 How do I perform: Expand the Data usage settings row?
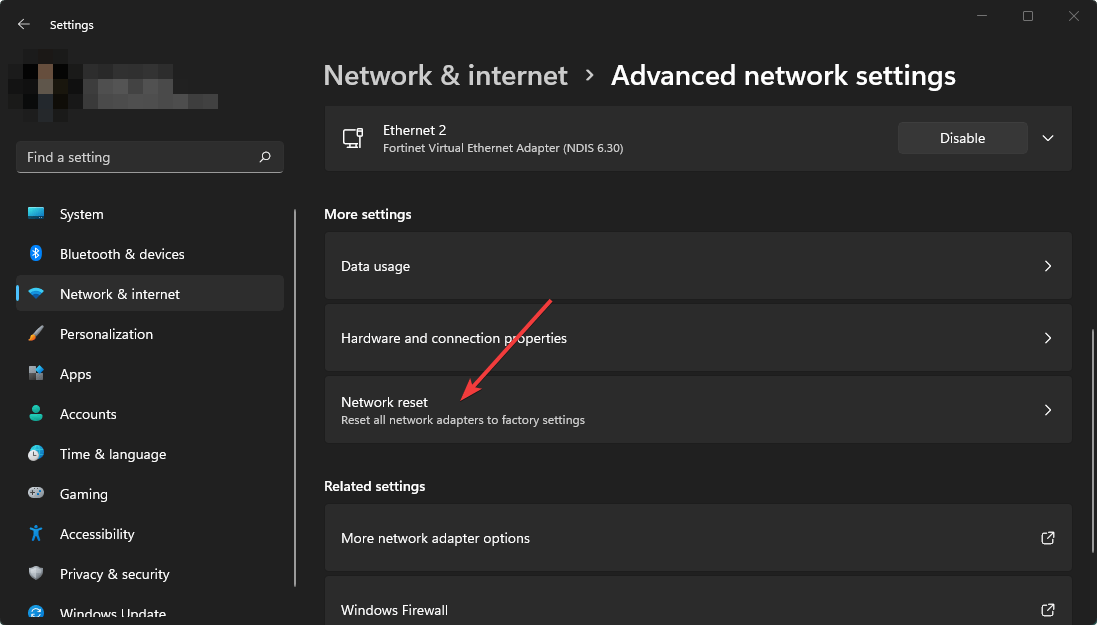pos(697,266)
